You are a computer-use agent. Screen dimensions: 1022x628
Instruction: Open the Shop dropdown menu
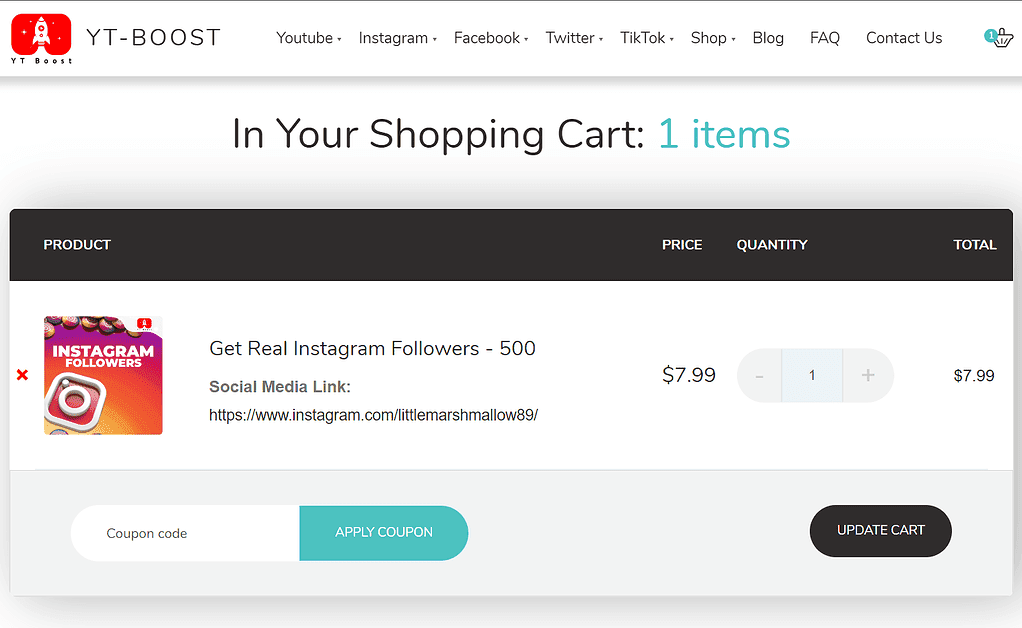click(708, 38)
